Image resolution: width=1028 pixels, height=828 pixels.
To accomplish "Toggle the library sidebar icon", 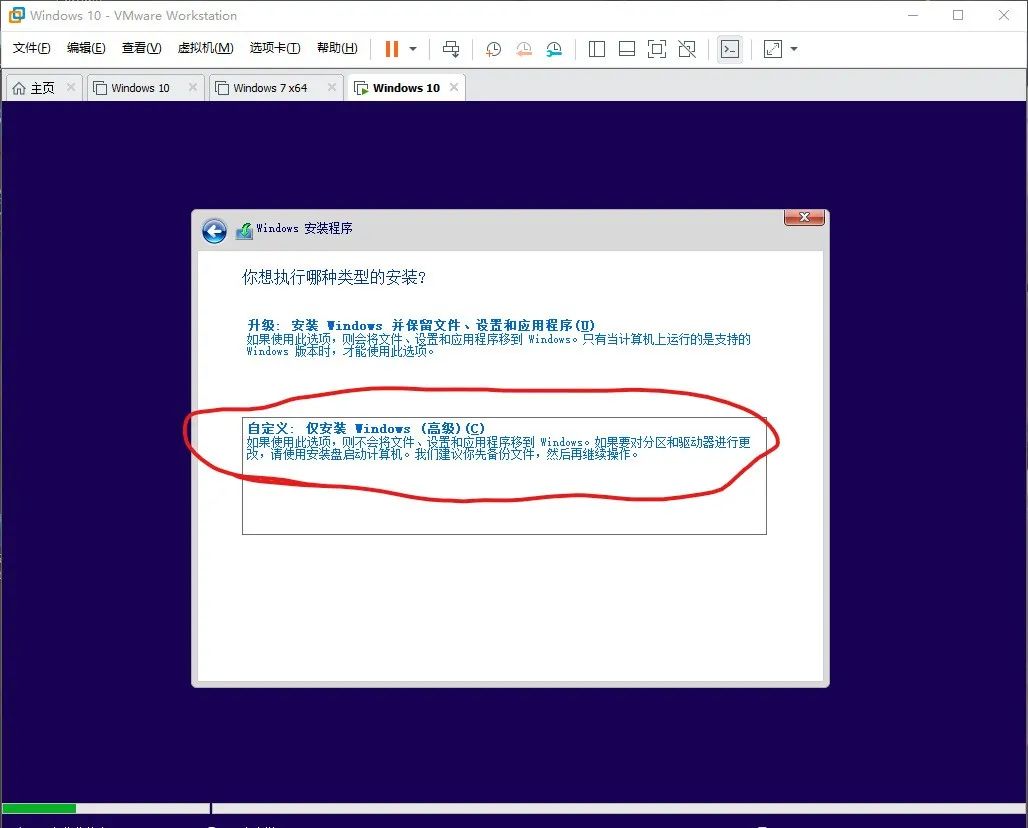I will pos(596,48).
